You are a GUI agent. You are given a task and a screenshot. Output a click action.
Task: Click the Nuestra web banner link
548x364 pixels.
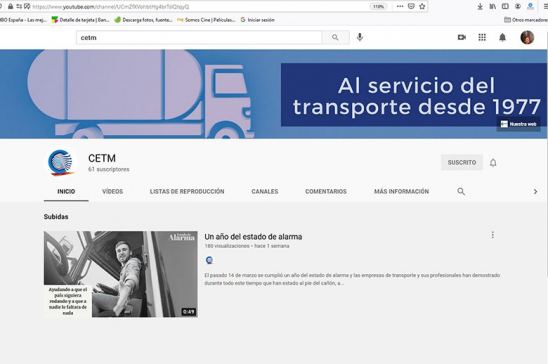tap(519, 124)
